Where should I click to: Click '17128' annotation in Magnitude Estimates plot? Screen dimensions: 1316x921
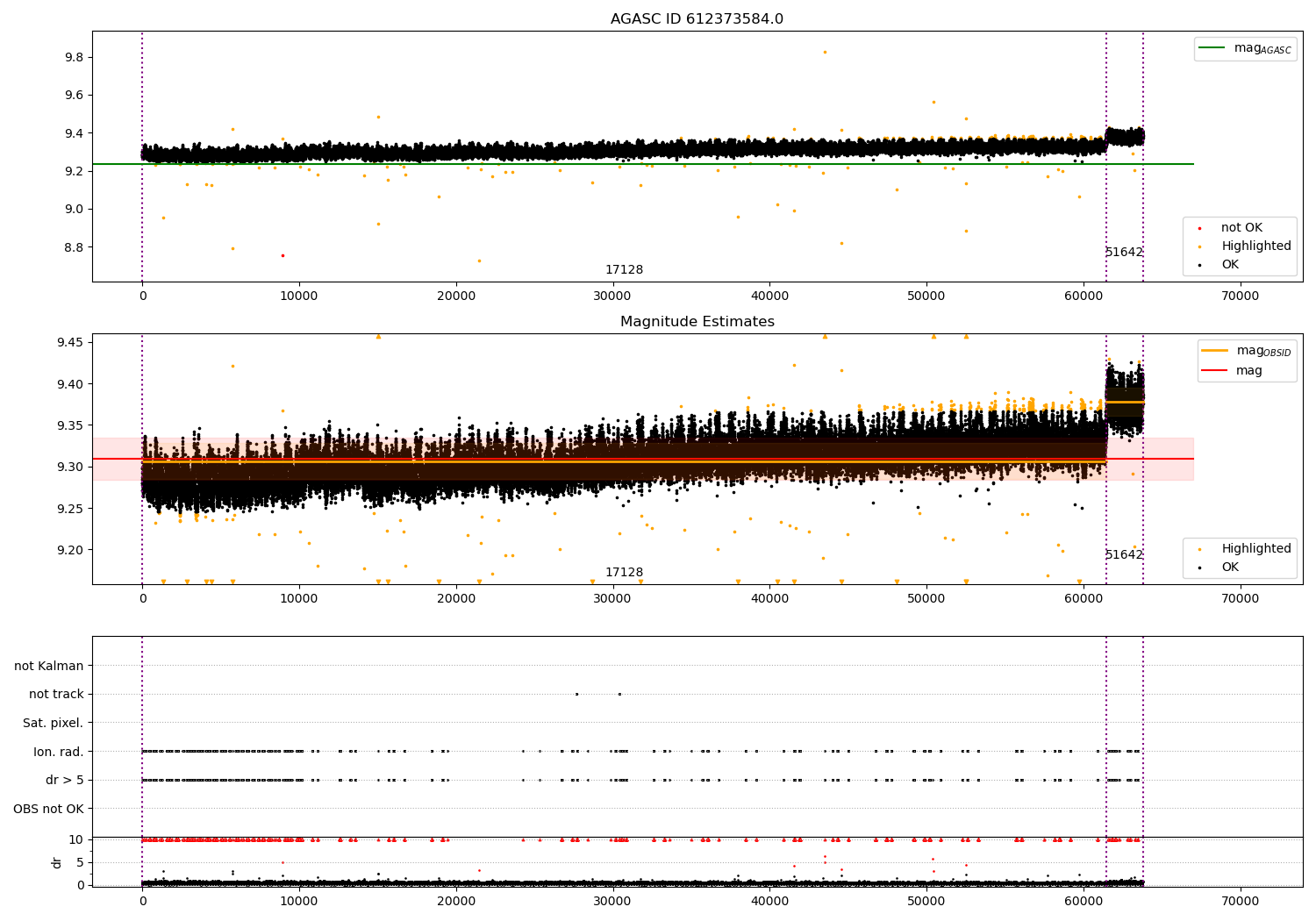[x=624, y=573]
